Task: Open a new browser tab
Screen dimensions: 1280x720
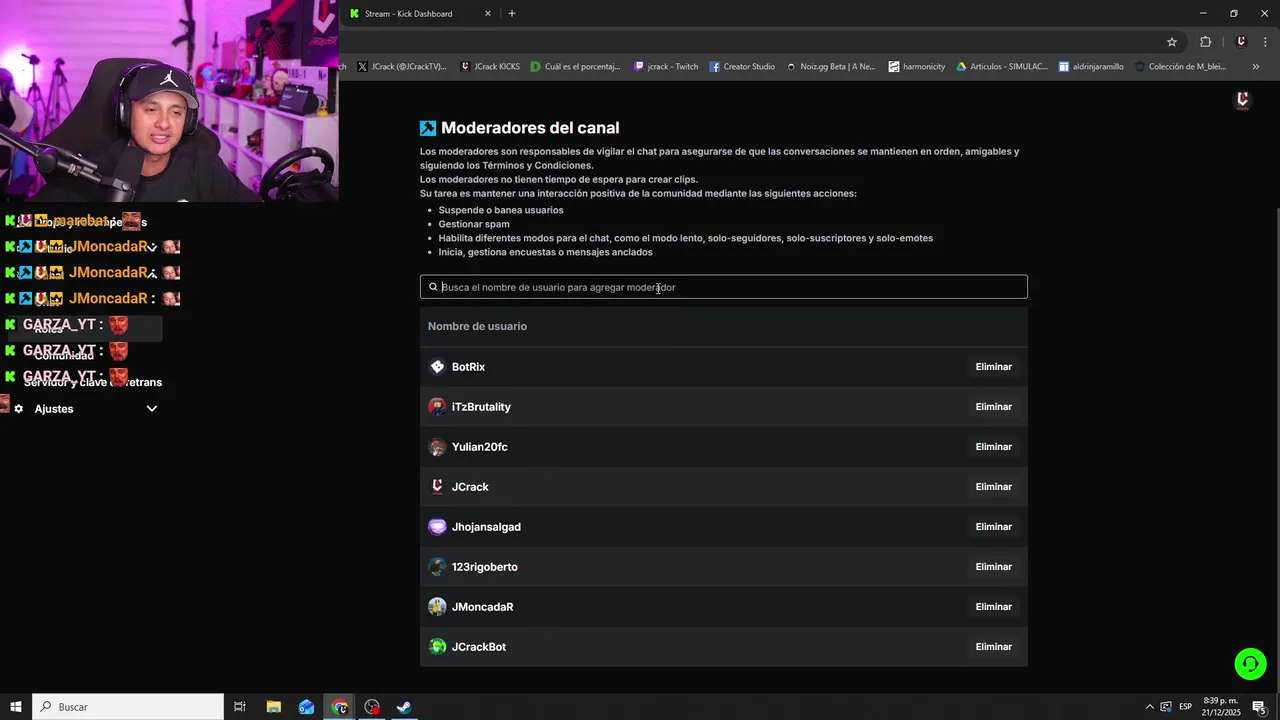Action: (512, 14)
